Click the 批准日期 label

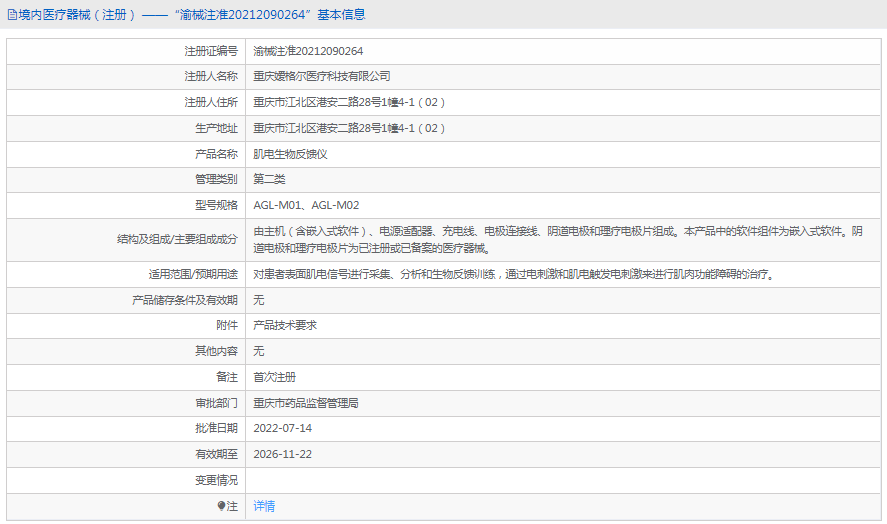coord(217,428)
